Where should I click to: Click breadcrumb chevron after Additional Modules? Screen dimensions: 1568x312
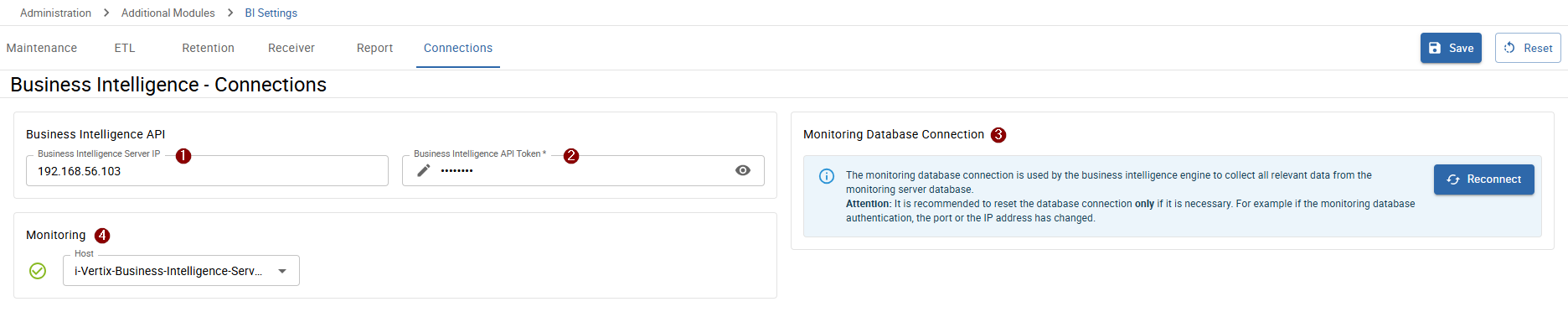(230, 13)
